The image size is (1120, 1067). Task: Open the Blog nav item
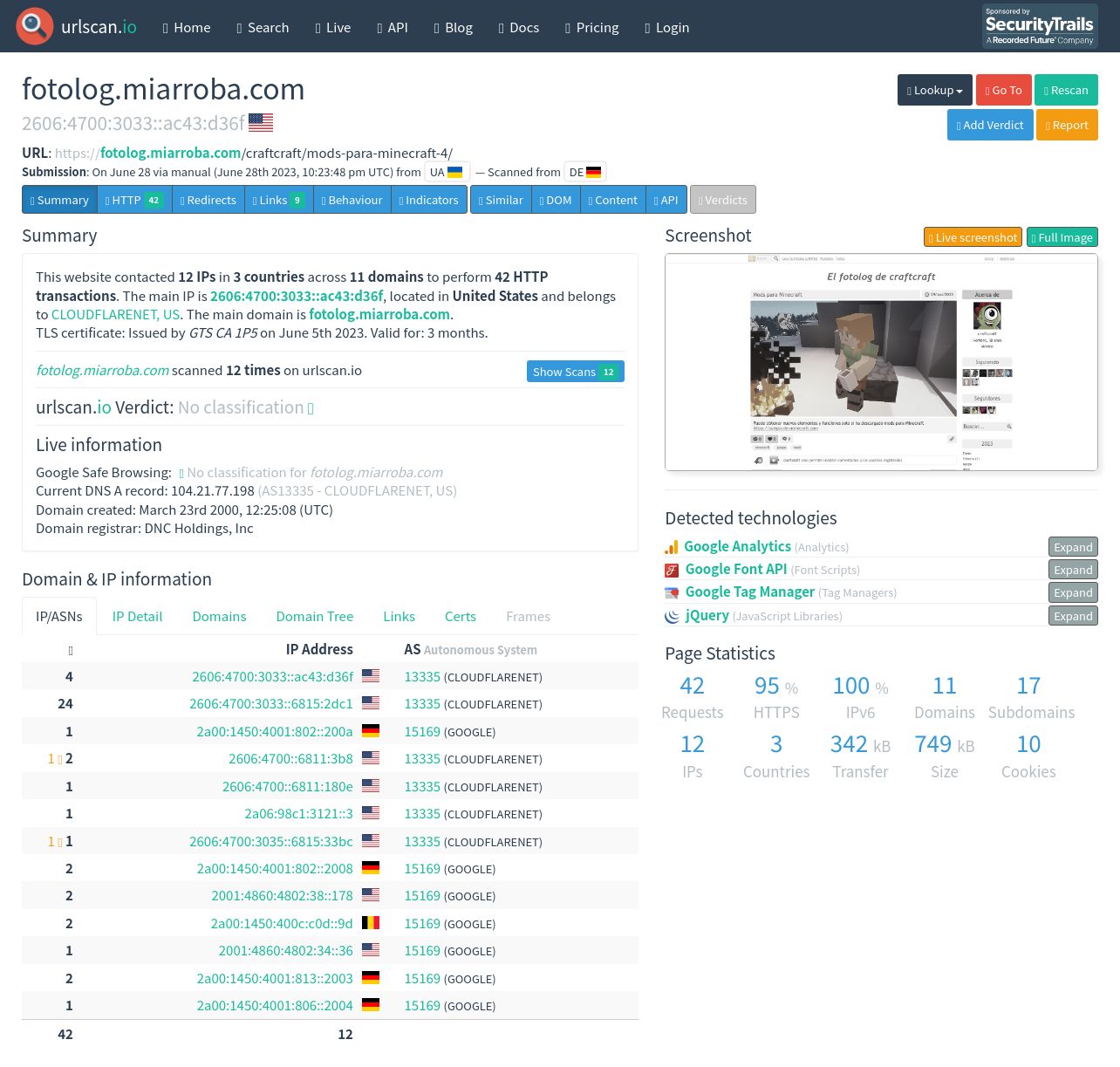(454, 27)
